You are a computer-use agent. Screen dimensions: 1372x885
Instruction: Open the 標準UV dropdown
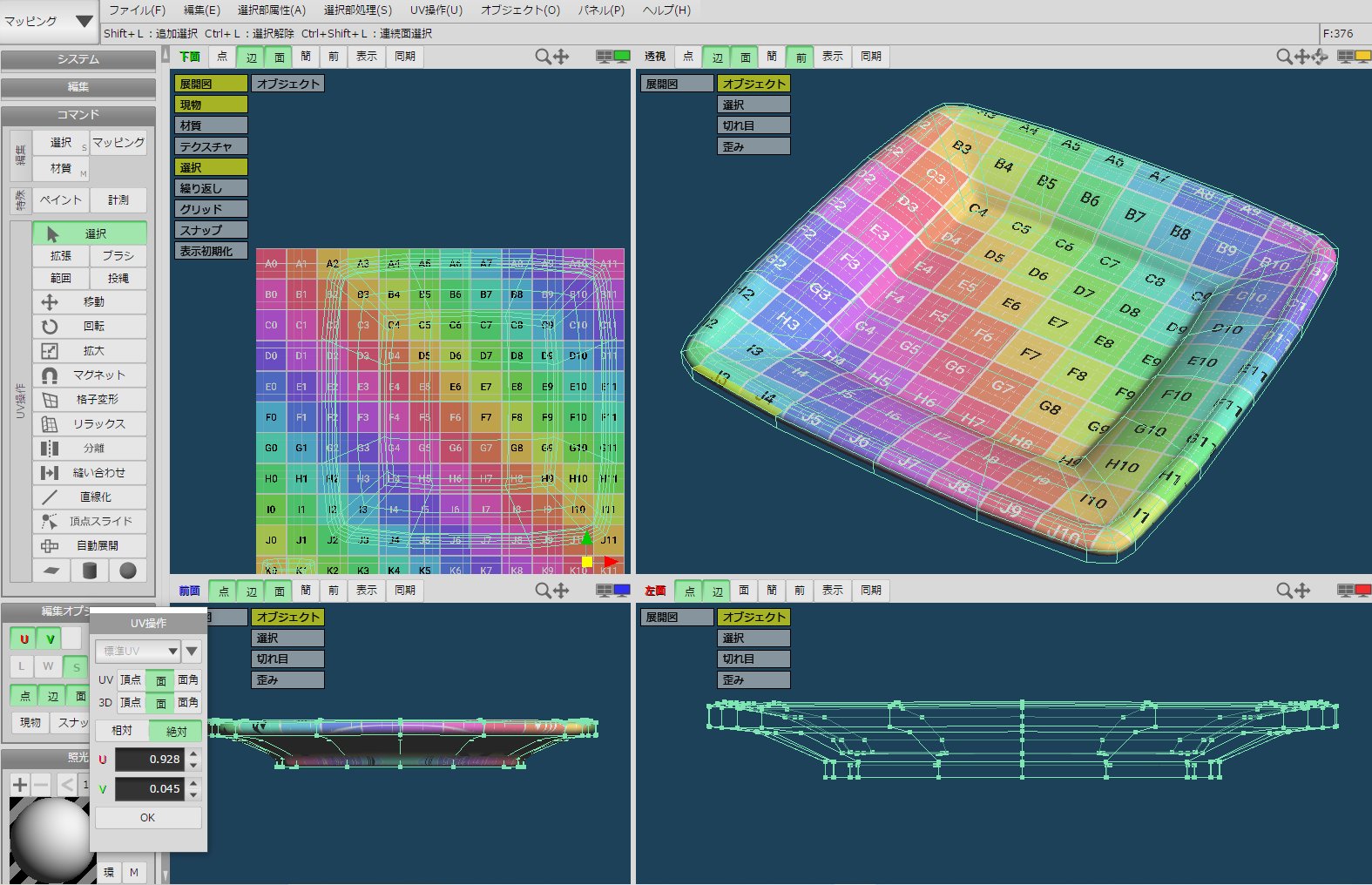click(x=138, y=651)
